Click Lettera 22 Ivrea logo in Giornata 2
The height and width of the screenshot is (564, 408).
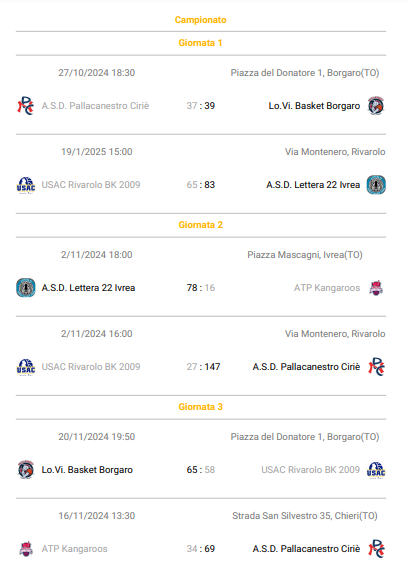26,288
